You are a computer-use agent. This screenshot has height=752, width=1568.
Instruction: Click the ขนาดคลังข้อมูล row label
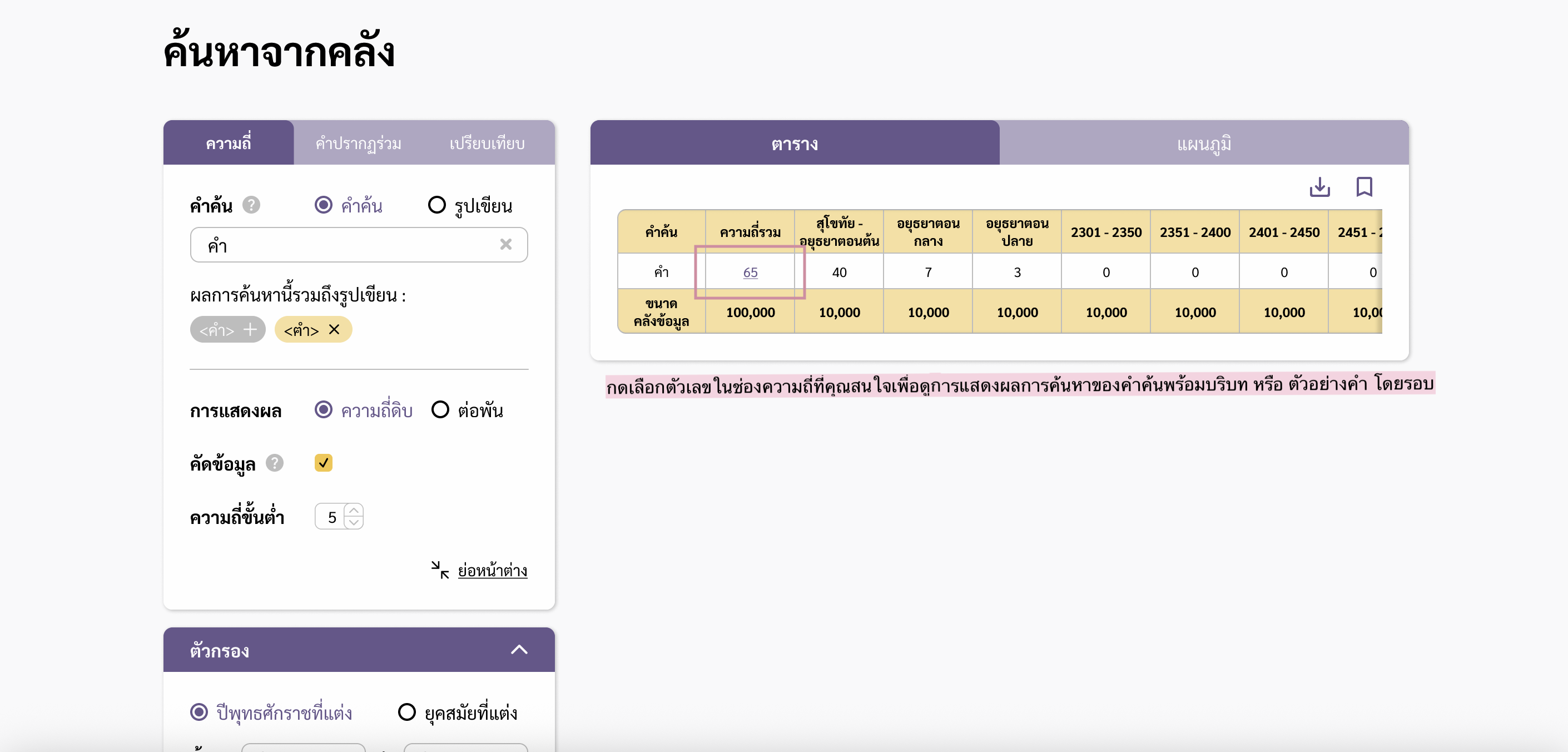click(661, 312)
